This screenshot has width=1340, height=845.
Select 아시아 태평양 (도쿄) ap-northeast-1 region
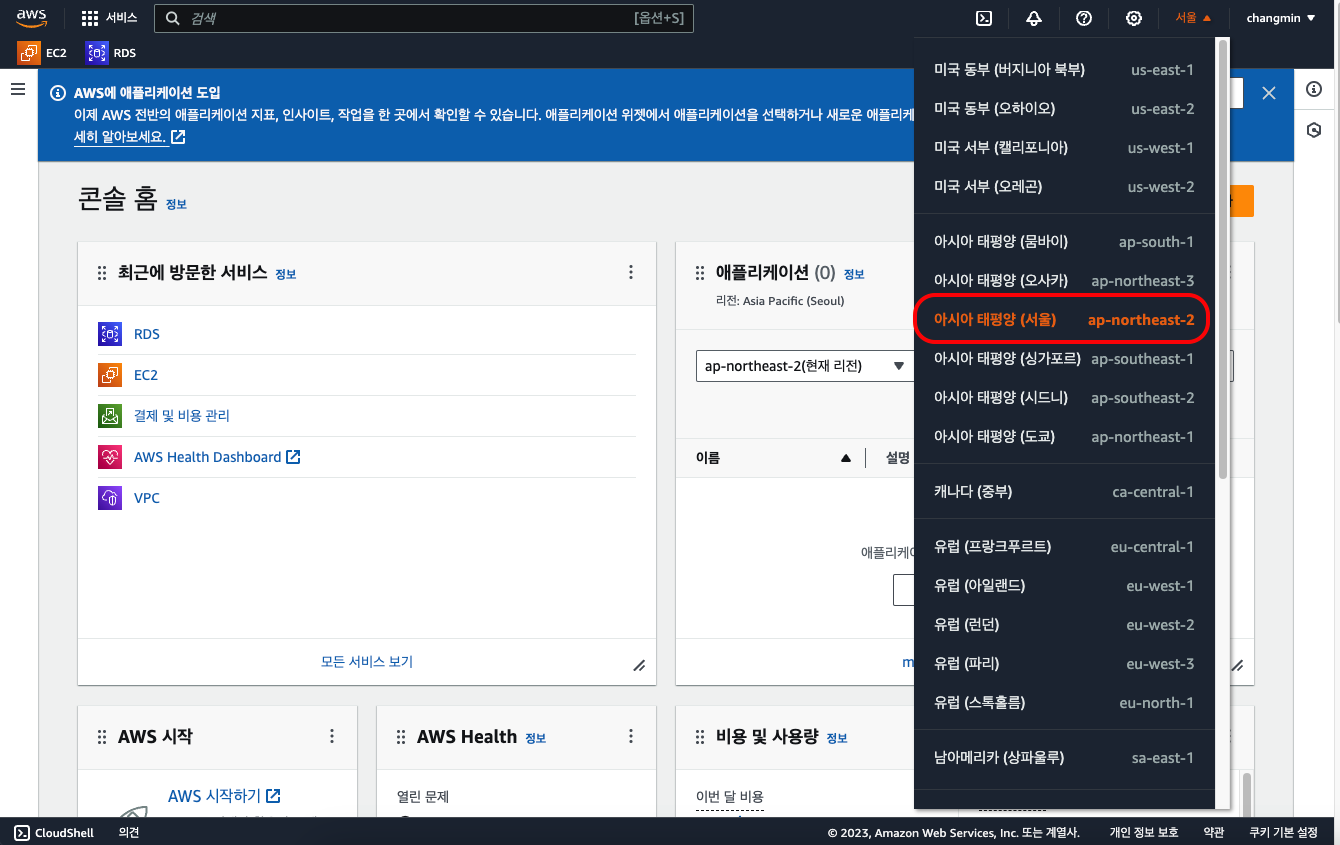coord(1064,437)
